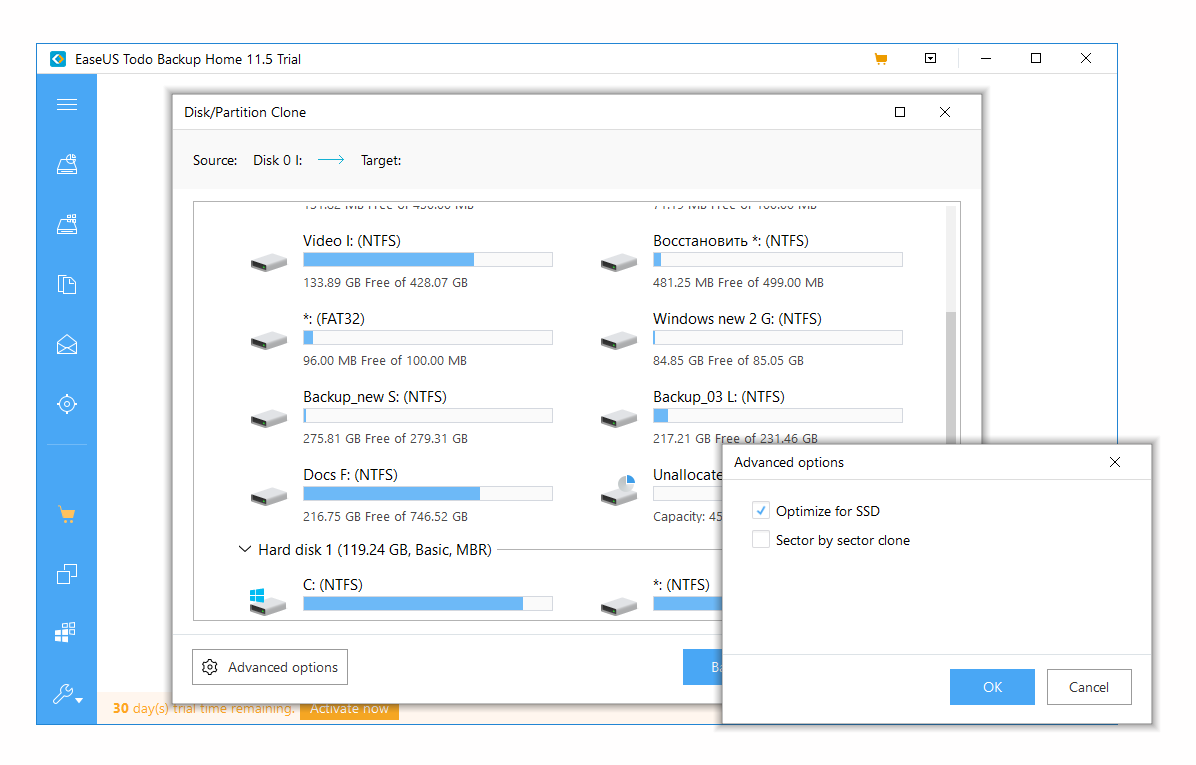Click the 'Windows new 2 G: (NTFS)' label
This screenshot has height=765, width=1196.
[x=737, y=319]
